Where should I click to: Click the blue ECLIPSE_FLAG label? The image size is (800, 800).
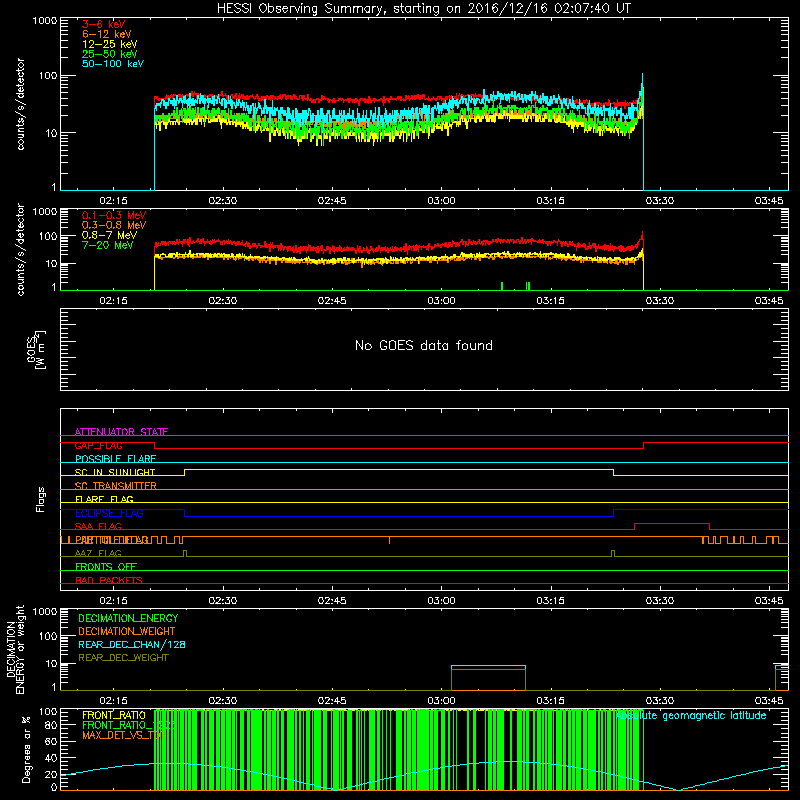109,513
